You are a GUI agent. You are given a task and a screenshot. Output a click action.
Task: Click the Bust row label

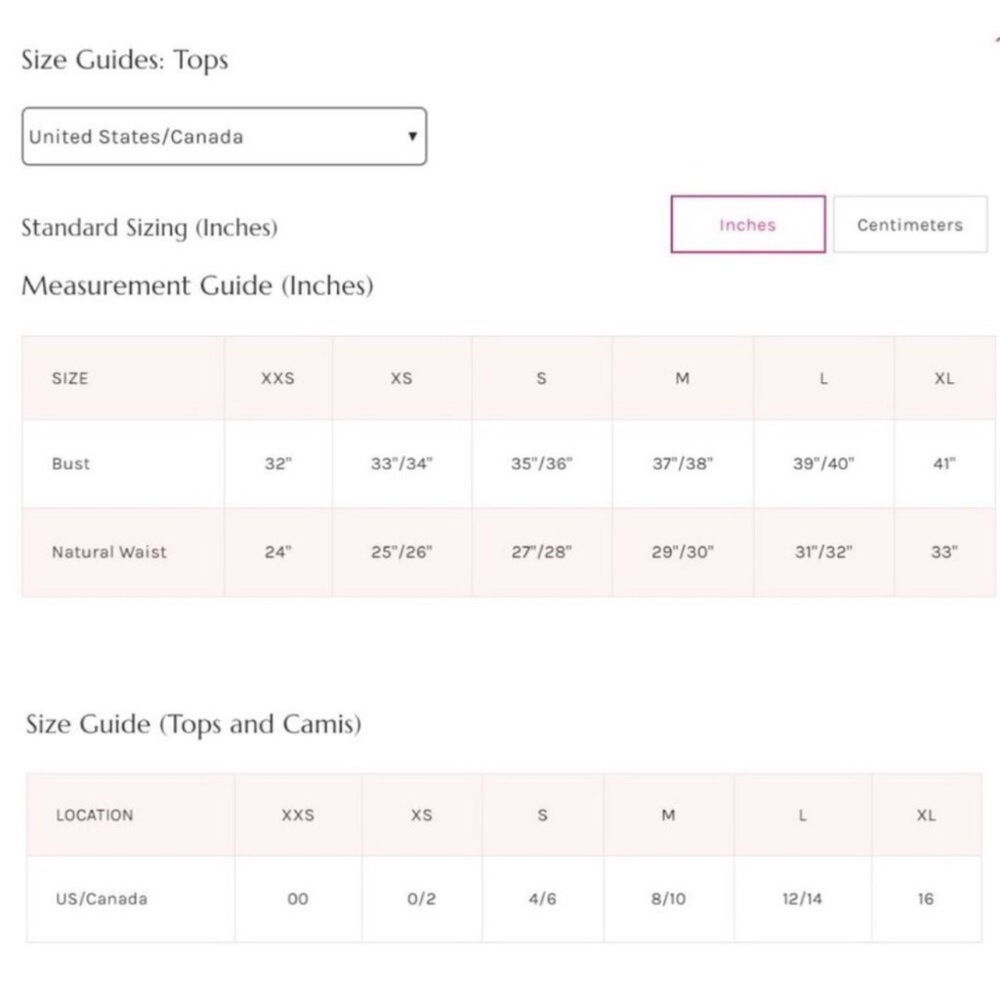click(71, 464)
